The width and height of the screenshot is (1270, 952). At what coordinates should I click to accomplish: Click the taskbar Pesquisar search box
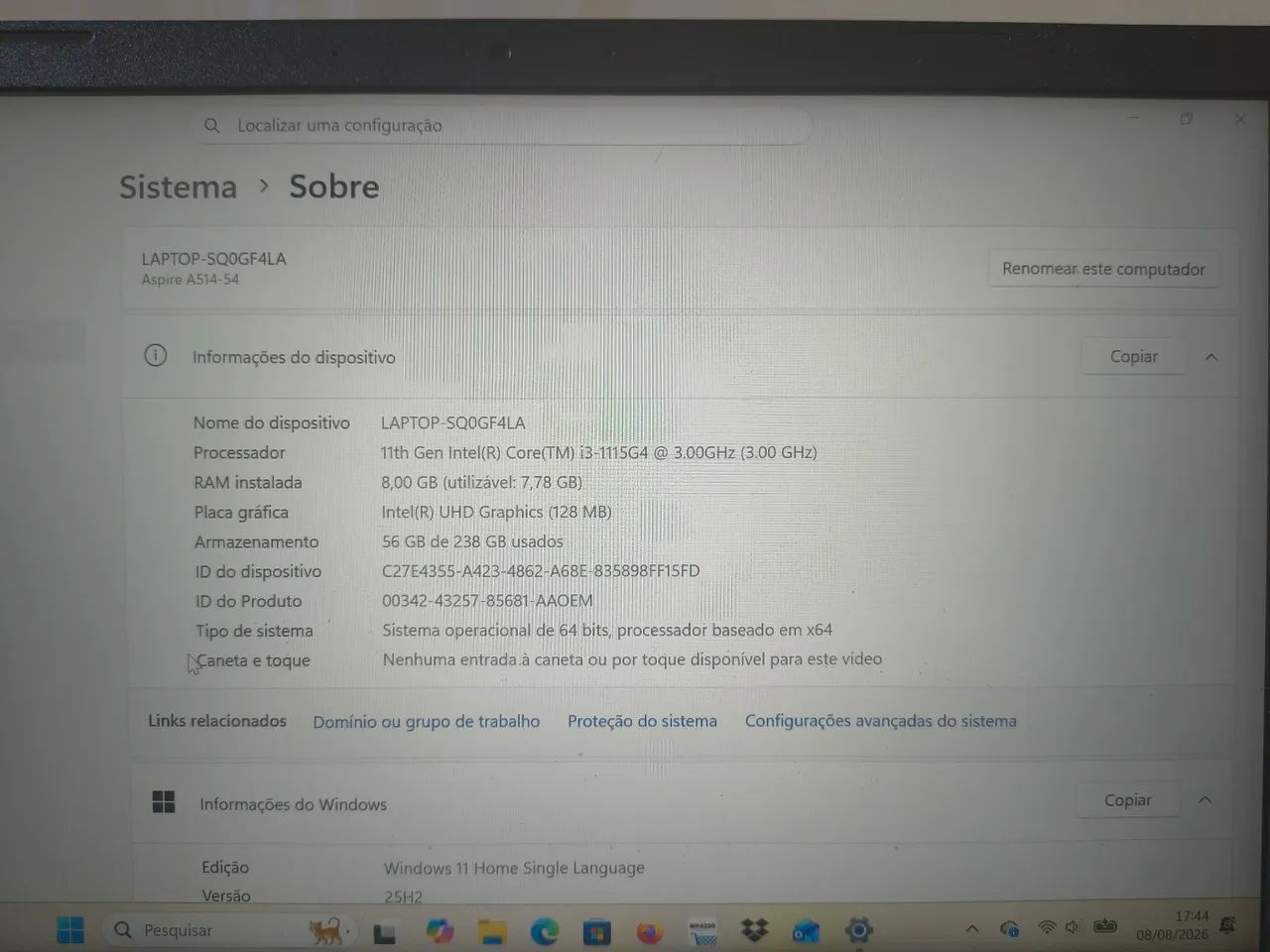228,930
